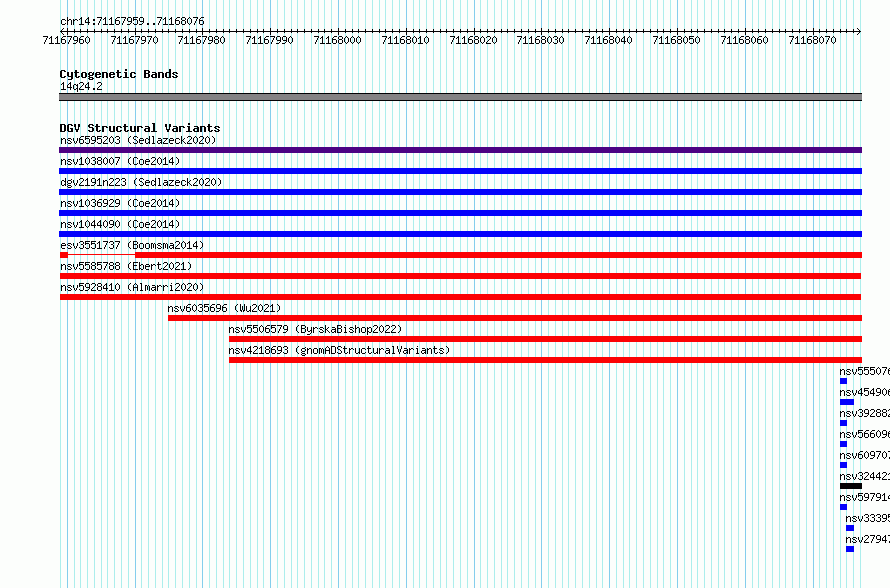This screenshot has width=890, height=588.
Task: Click ruler position 71168070
Action: (x=812, y=40)
